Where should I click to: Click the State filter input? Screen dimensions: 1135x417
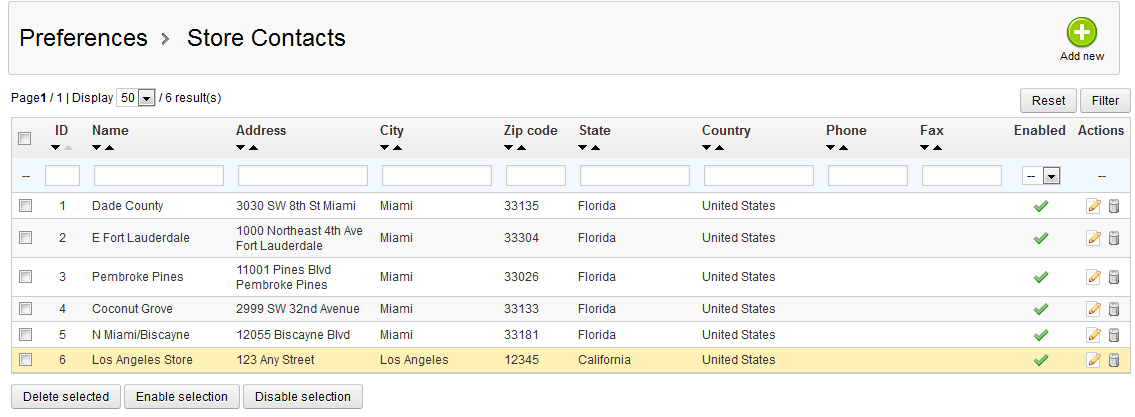(635, 176)
